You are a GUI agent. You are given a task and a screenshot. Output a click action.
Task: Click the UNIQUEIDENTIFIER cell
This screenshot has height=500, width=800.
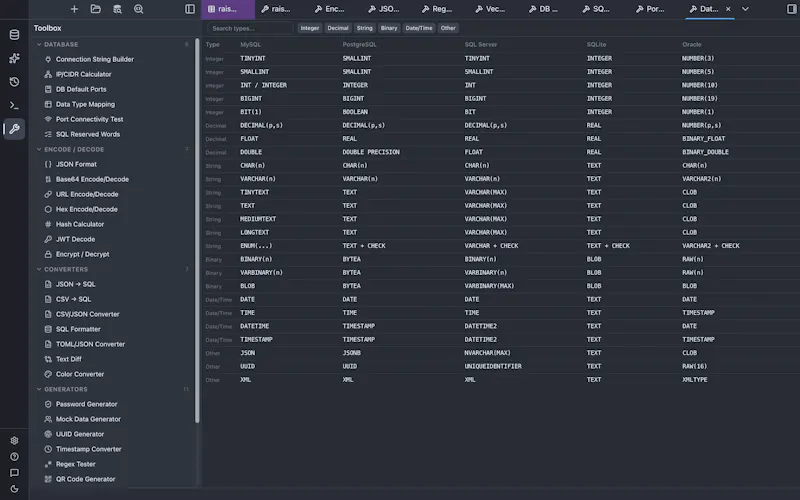point(493,366)
